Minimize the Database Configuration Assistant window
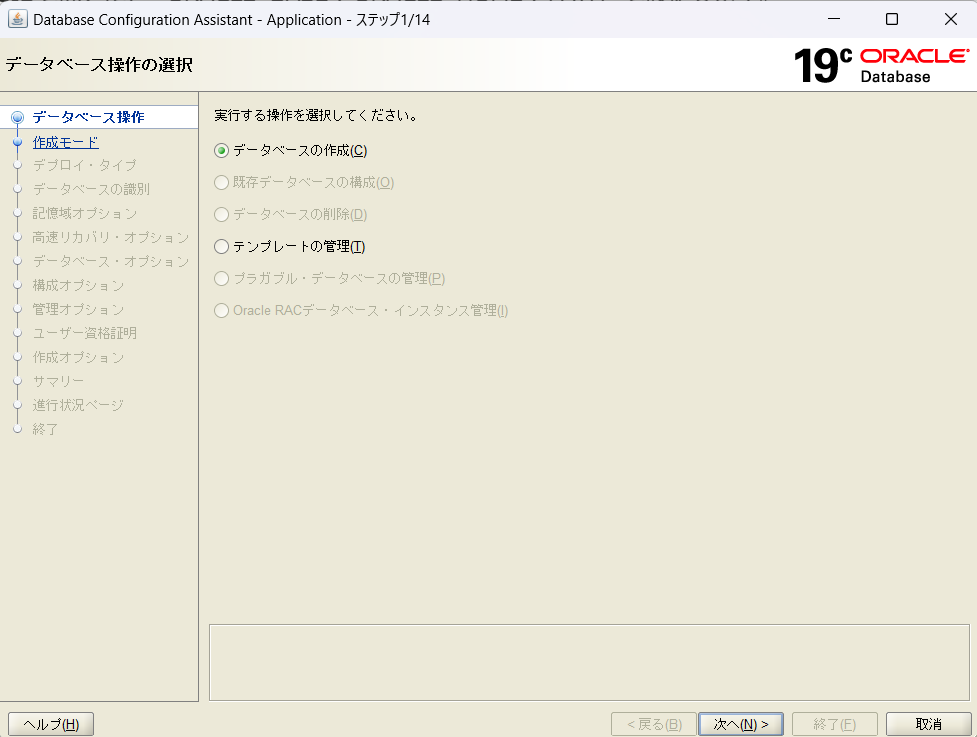 tap(834, 19)
